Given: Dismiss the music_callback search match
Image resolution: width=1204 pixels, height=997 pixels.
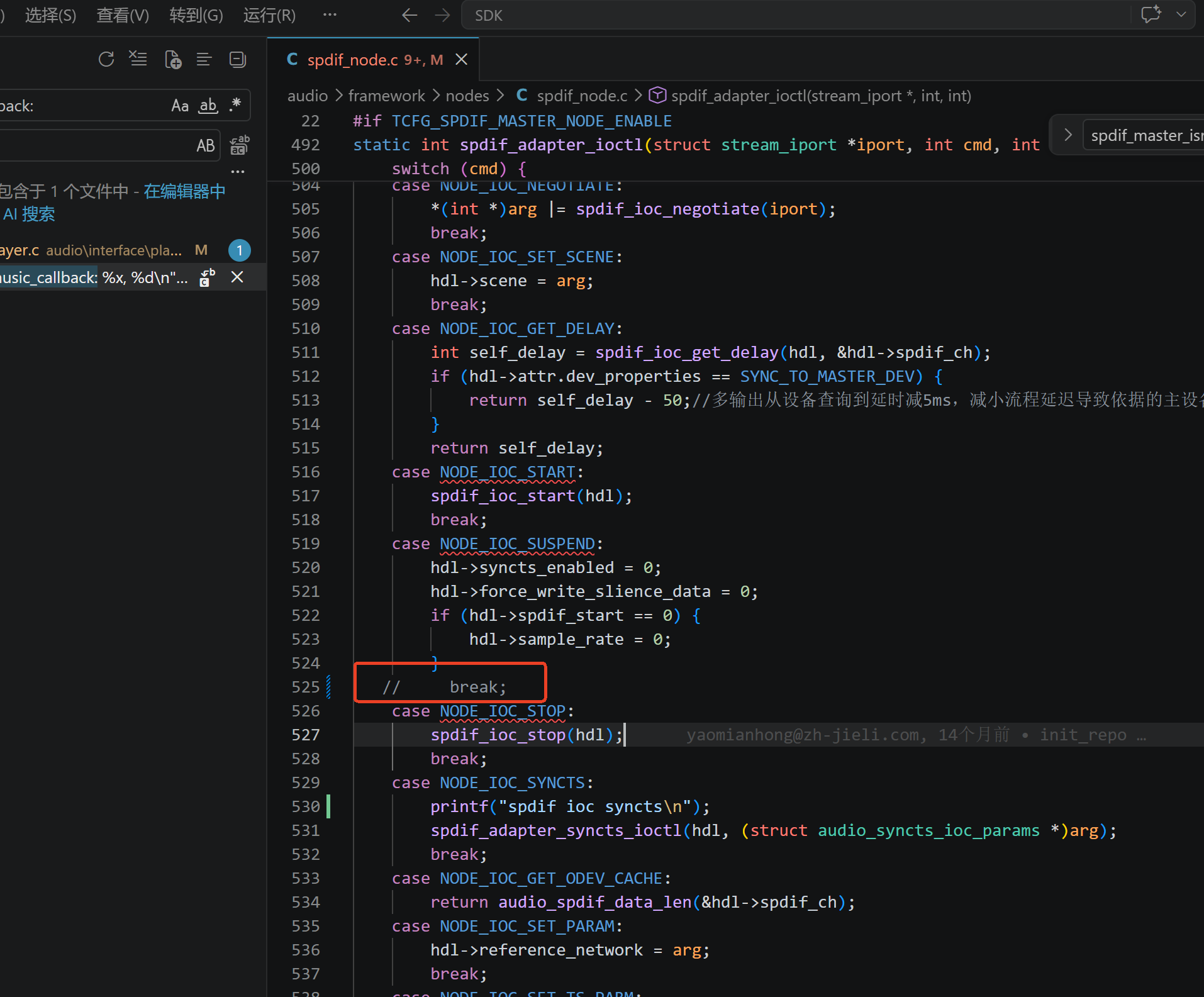Looking at the screenshot, I should (237, 277).
